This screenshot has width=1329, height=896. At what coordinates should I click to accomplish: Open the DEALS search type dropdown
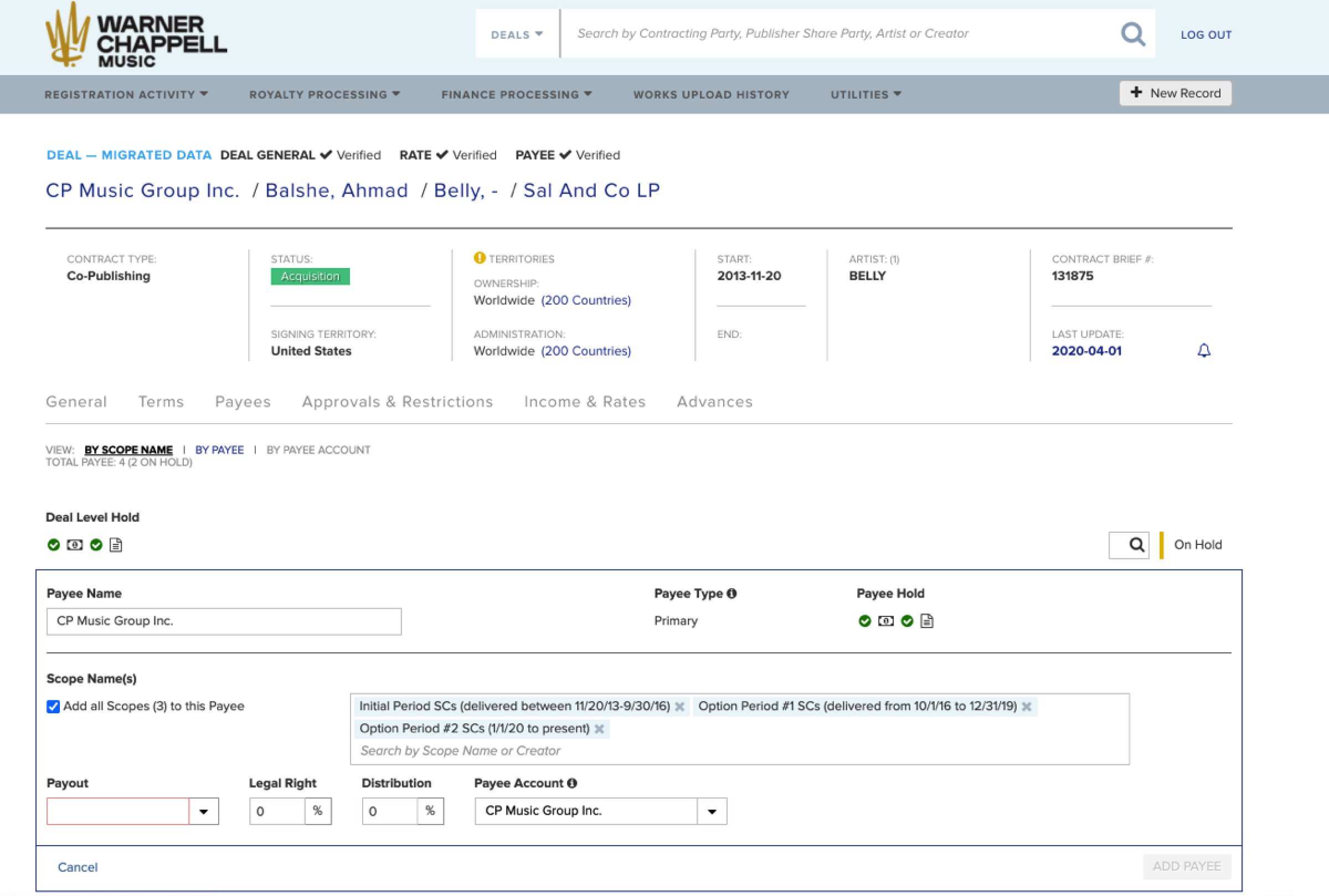pos(517,34)
